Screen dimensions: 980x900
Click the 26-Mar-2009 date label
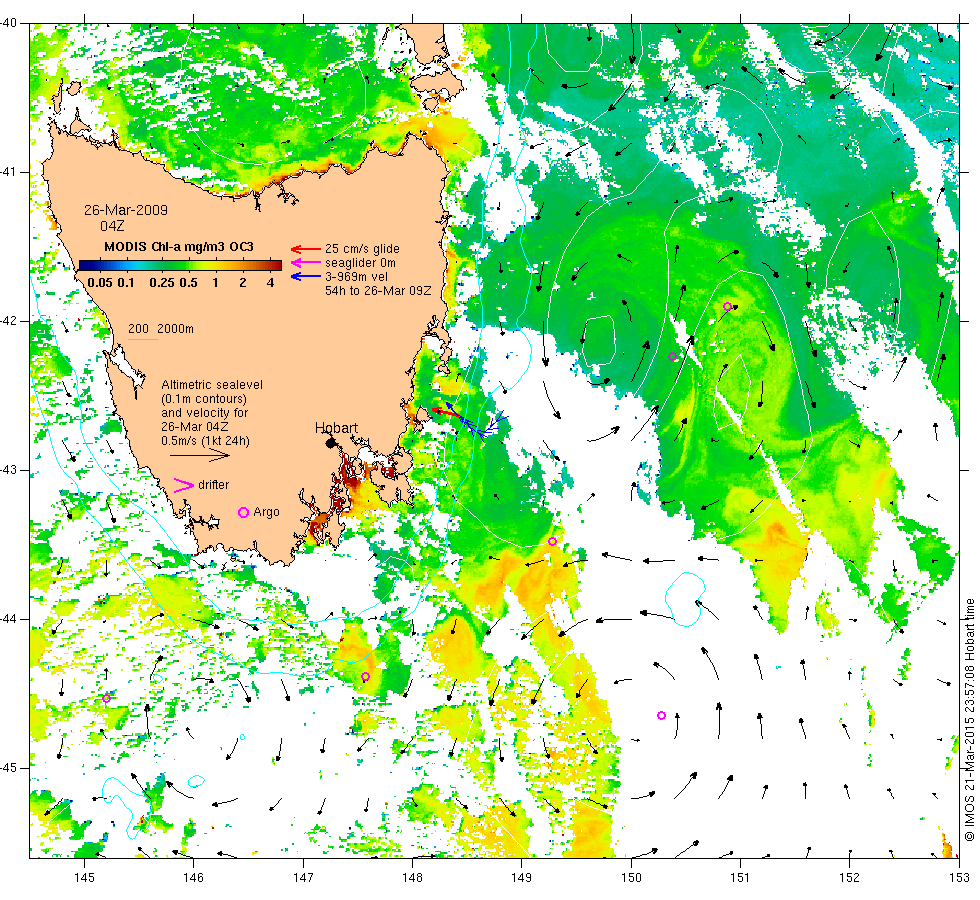click(126, 210)
